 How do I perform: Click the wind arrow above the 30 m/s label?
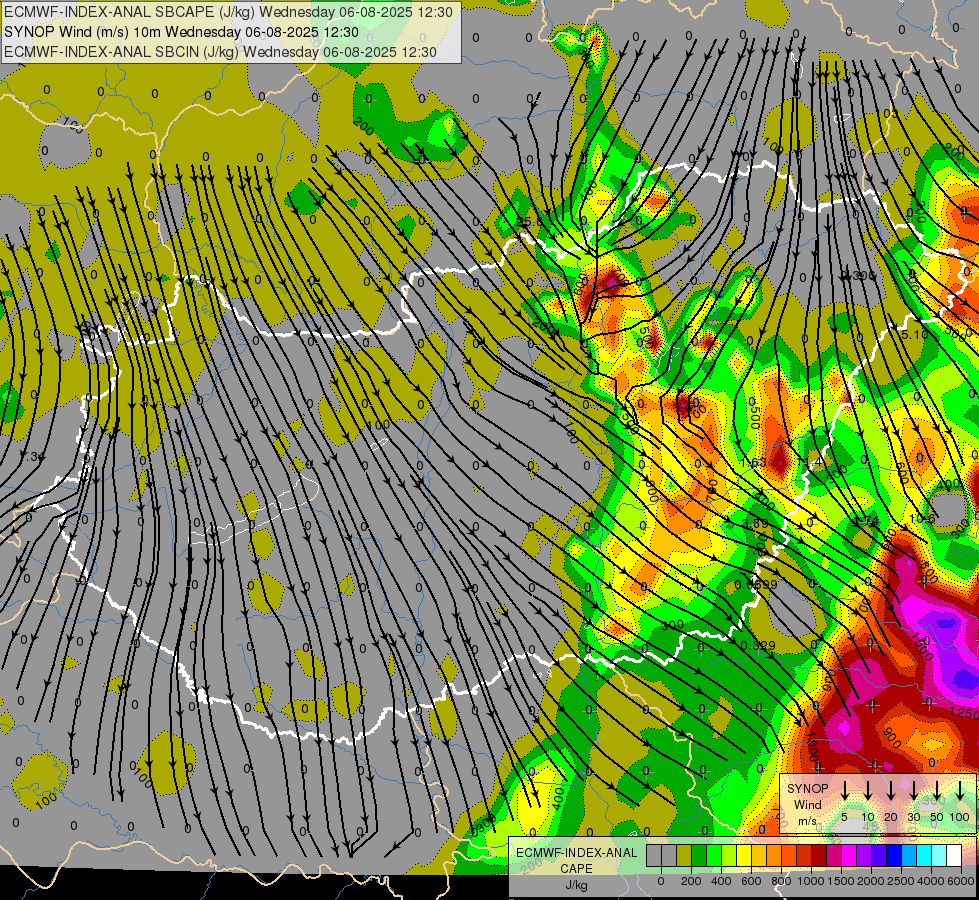[913, 790]
